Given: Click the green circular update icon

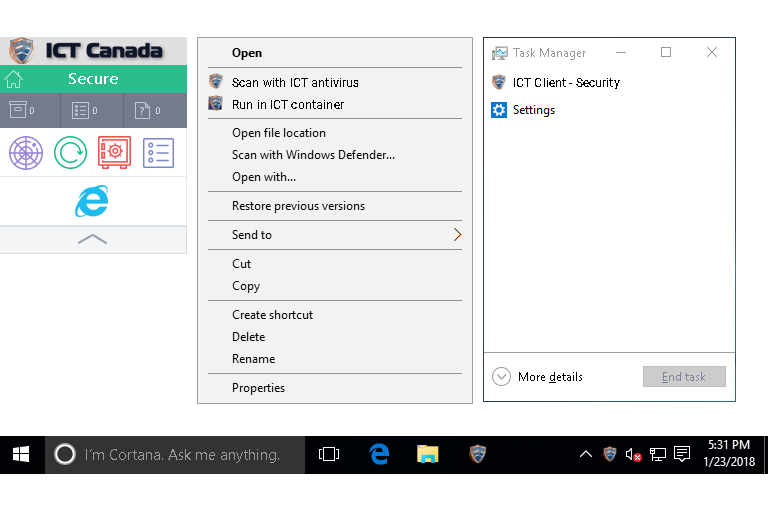Looking at the screenshot, I should click(x=70, y=152).
